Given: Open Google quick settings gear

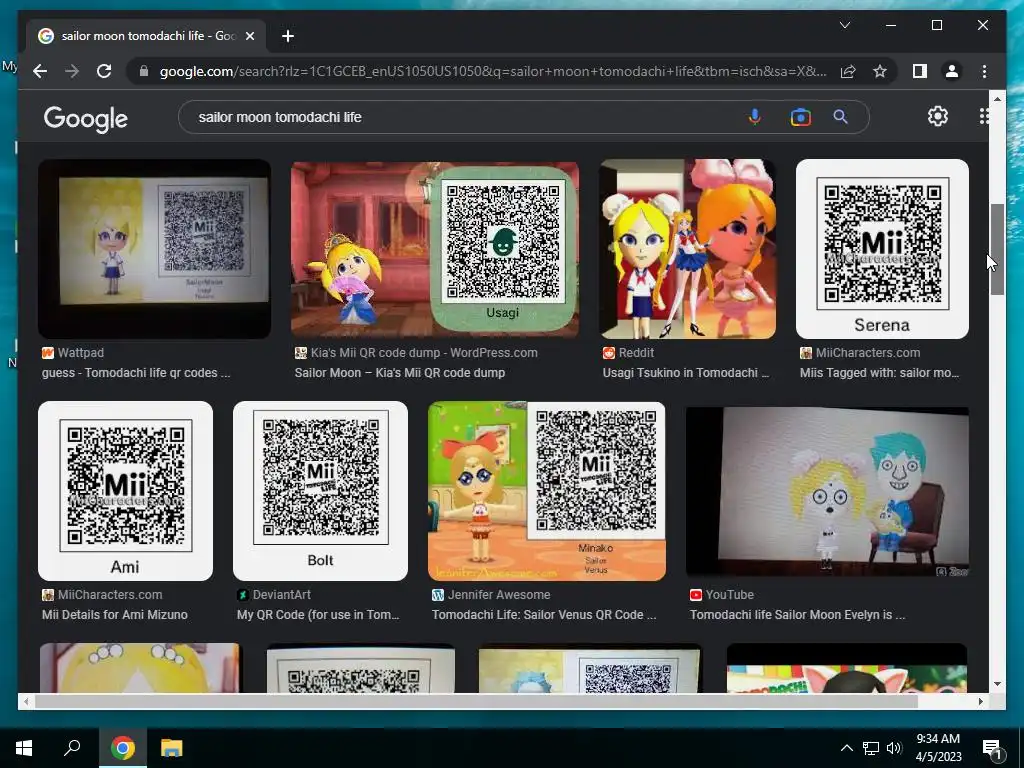Looking at the screenshot, I should 938,116.
